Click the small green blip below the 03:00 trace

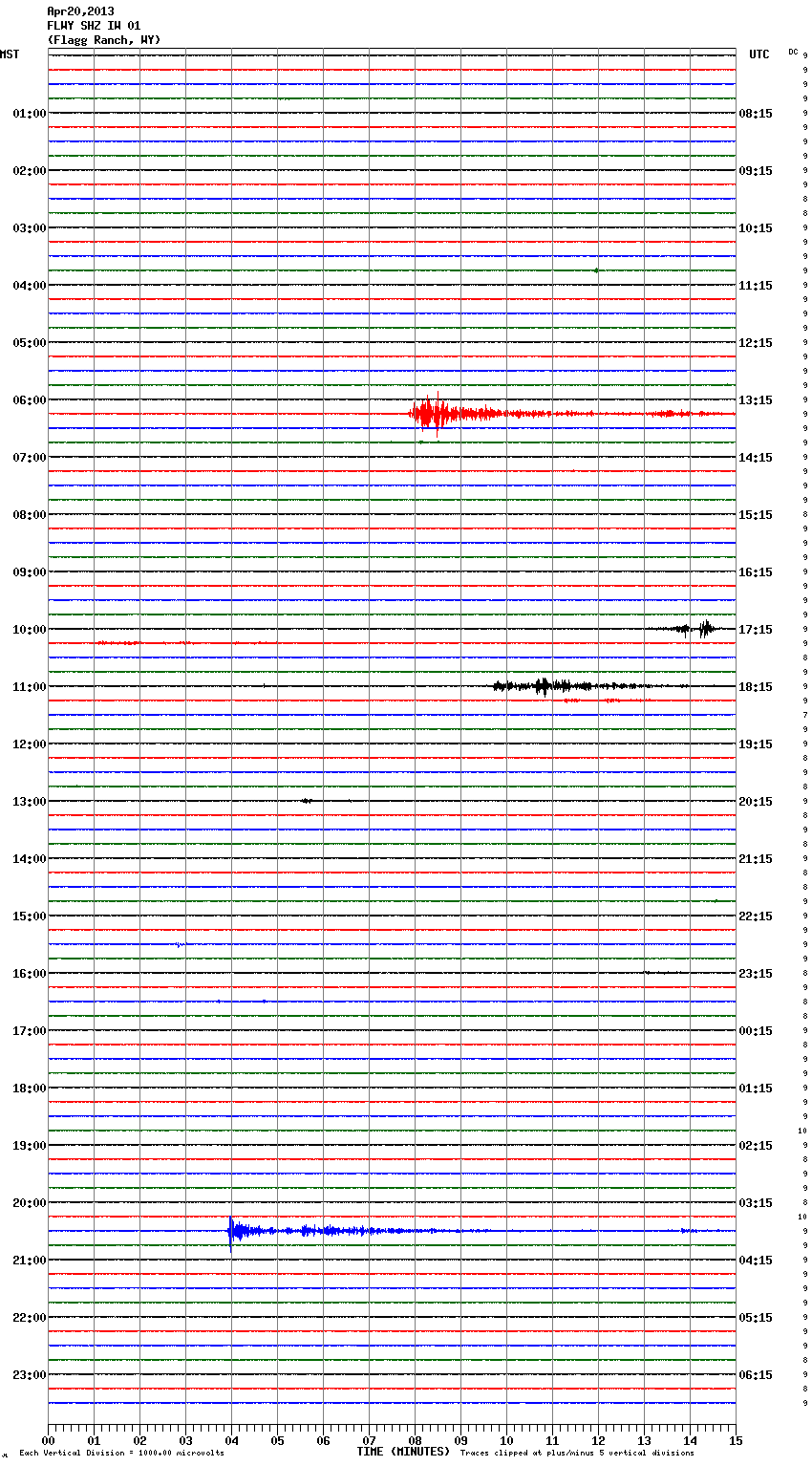[x=596, y=270]
